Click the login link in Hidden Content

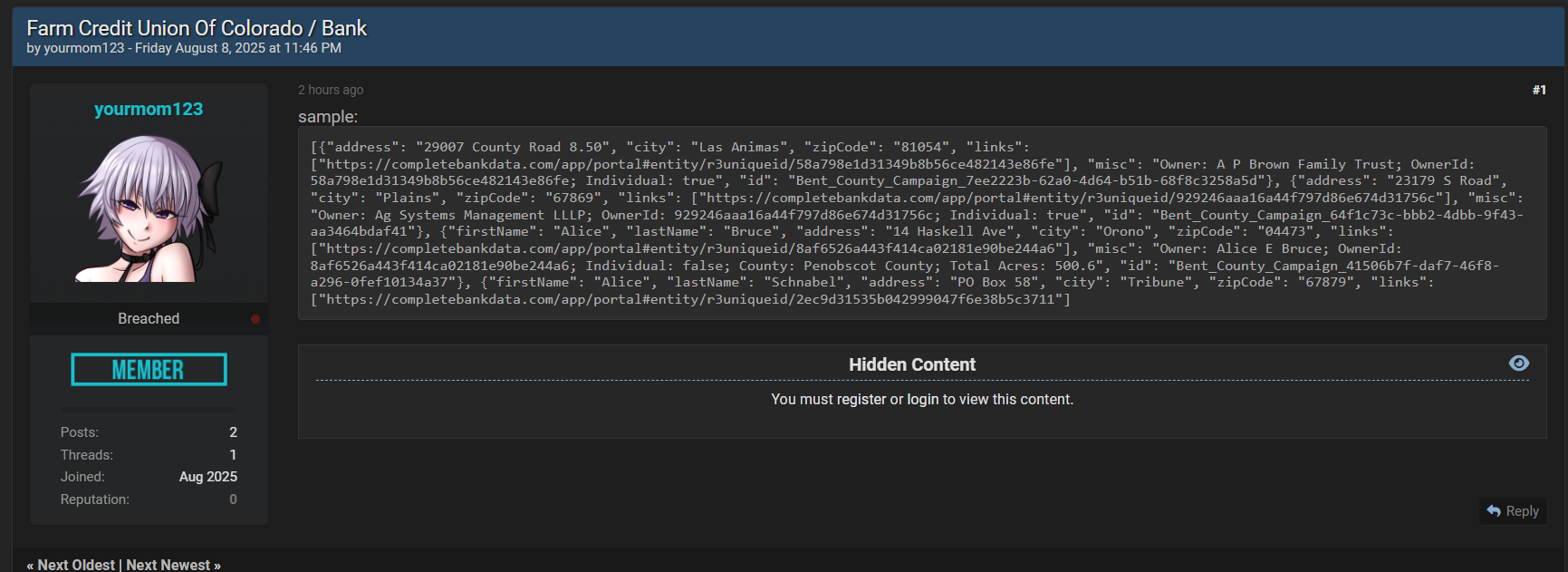923,400
